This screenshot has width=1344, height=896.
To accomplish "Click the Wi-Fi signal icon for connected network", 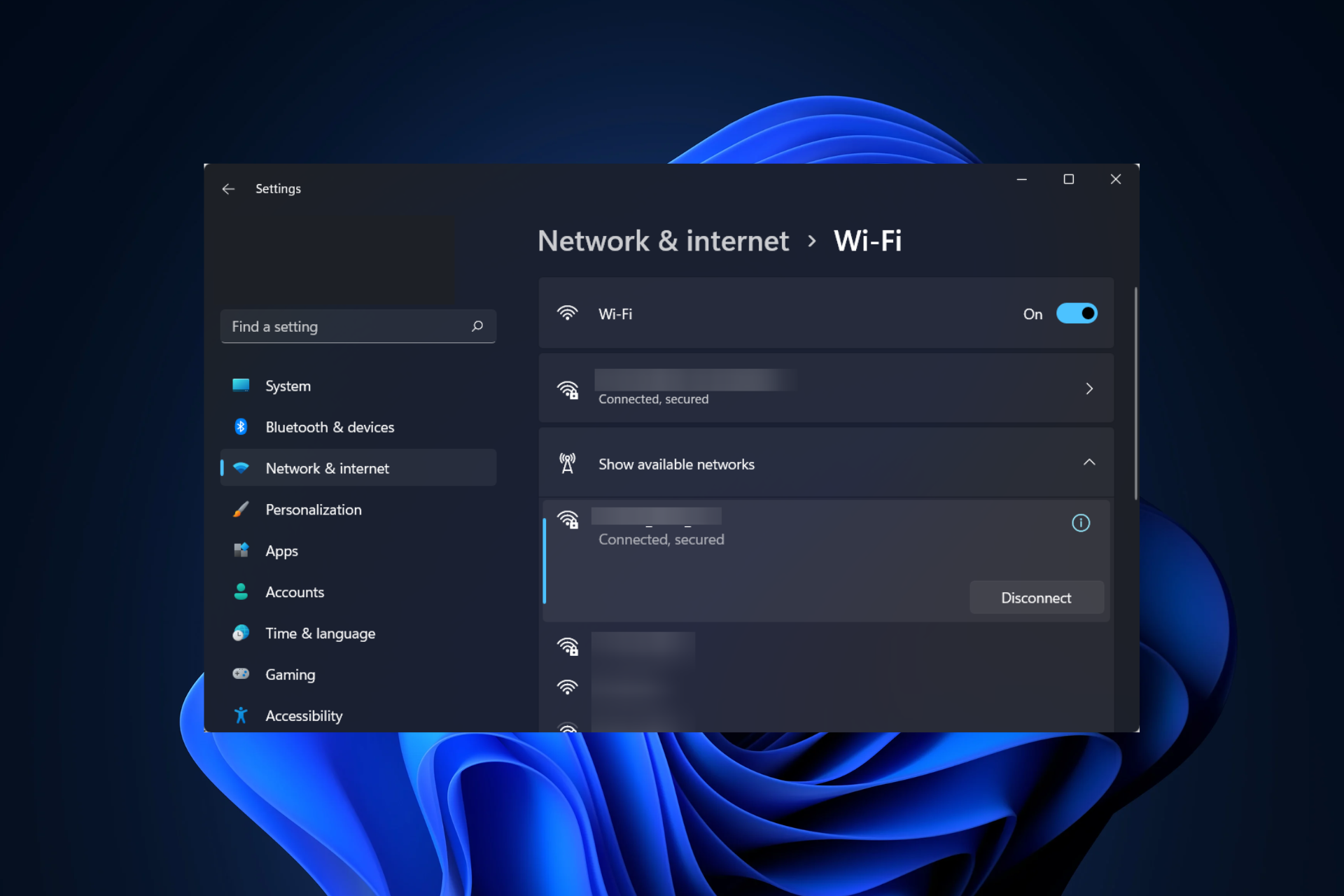I will tap(567, 388).
